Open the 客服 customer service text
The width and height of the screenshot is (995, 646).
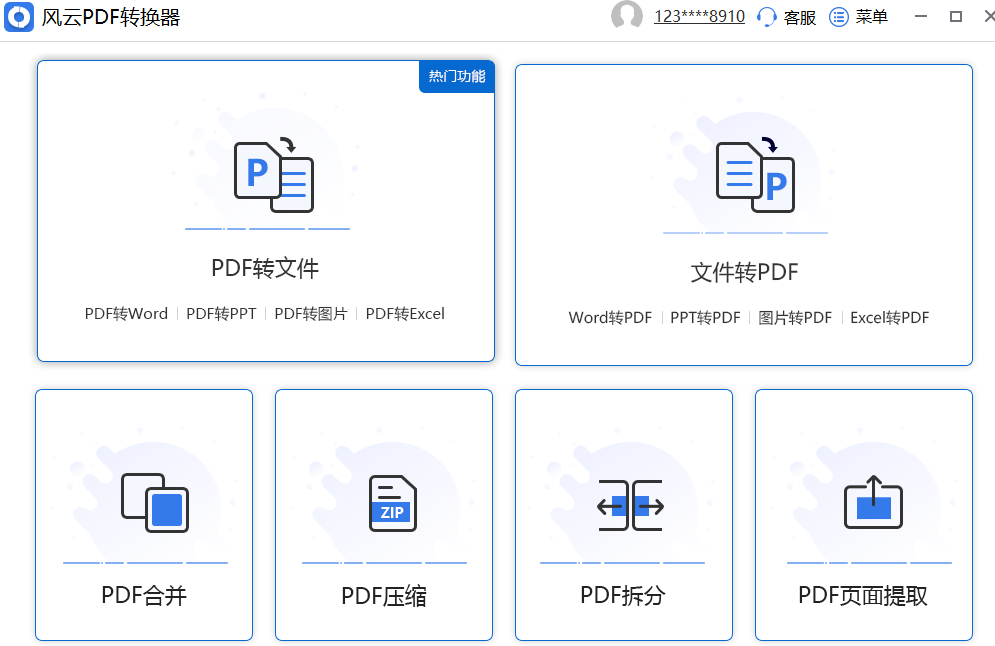click(x=800, y=17)
